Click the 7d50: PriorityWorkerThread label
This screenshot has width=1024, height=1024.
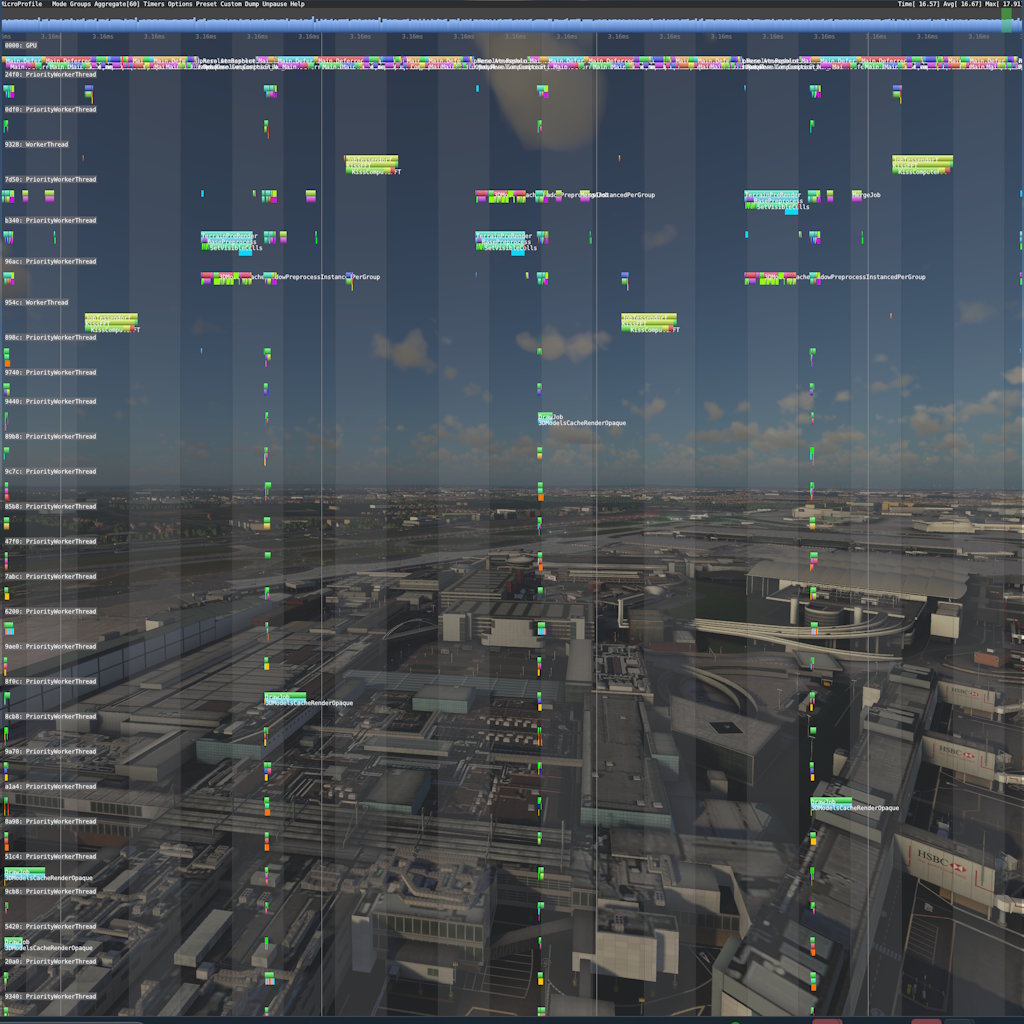(50, 179)
